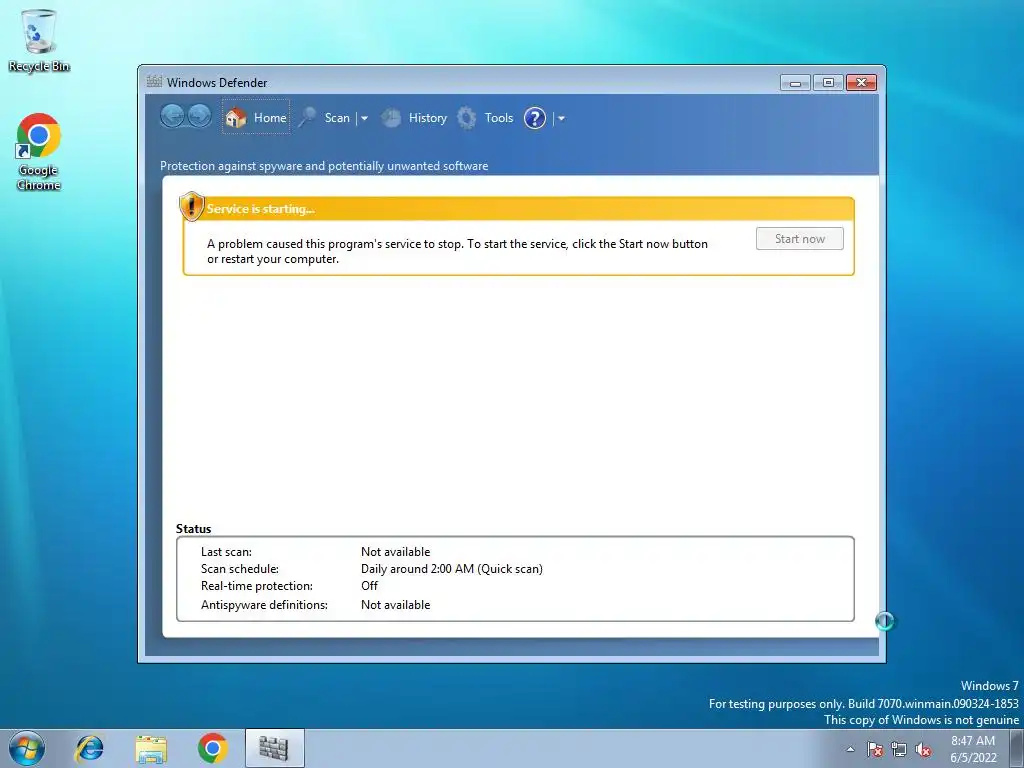Click the muted volume tray icon
Viewport: 1024px width, 768px height.
923,750
